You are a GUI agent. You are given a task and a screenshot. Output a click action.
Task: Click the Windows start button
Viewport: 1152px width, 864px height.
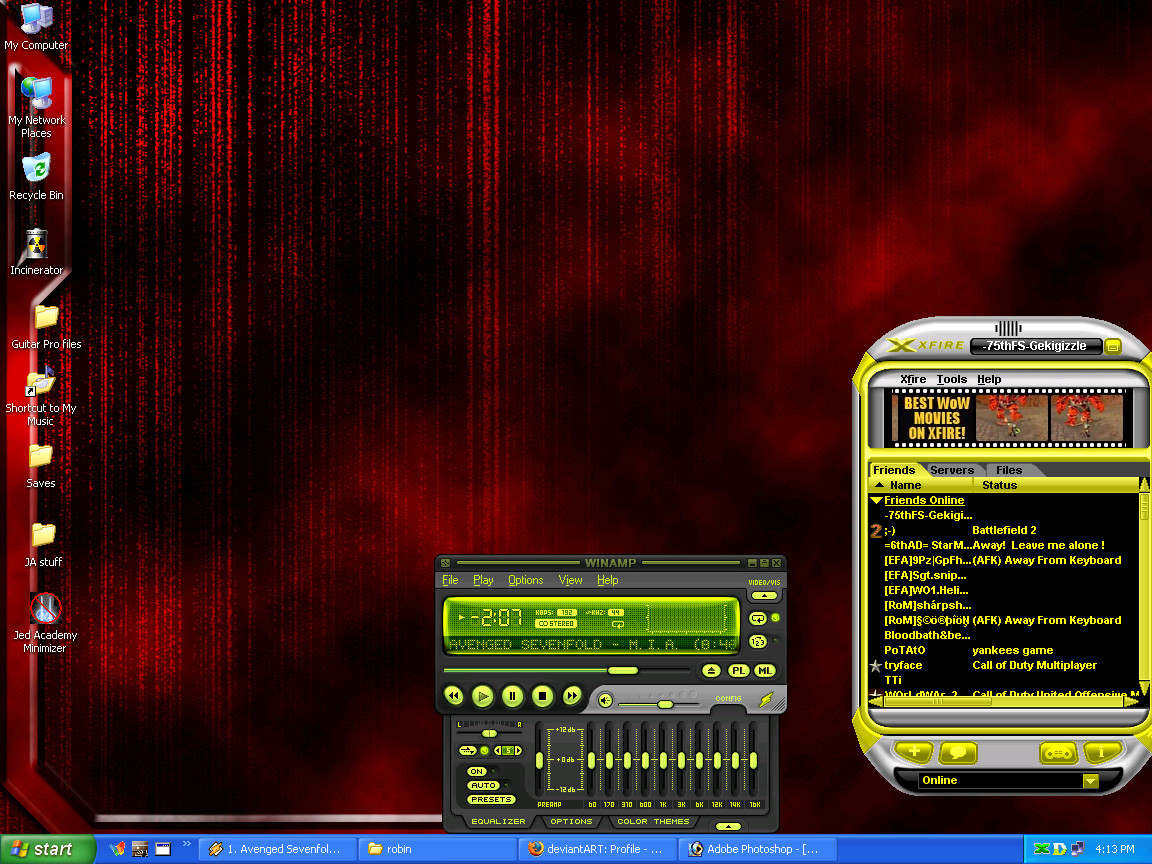[47, 849]
